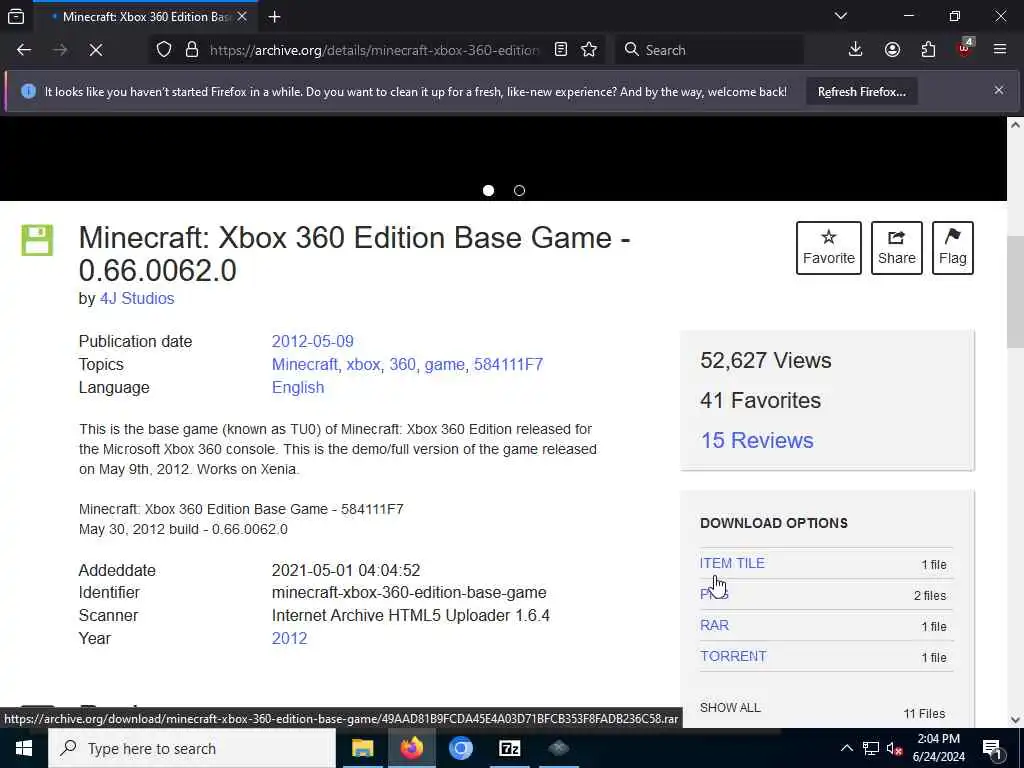Click the scrollbar down arrow
The height and width of the screenshot is (768, 1024).
(x=1015, y=720)
